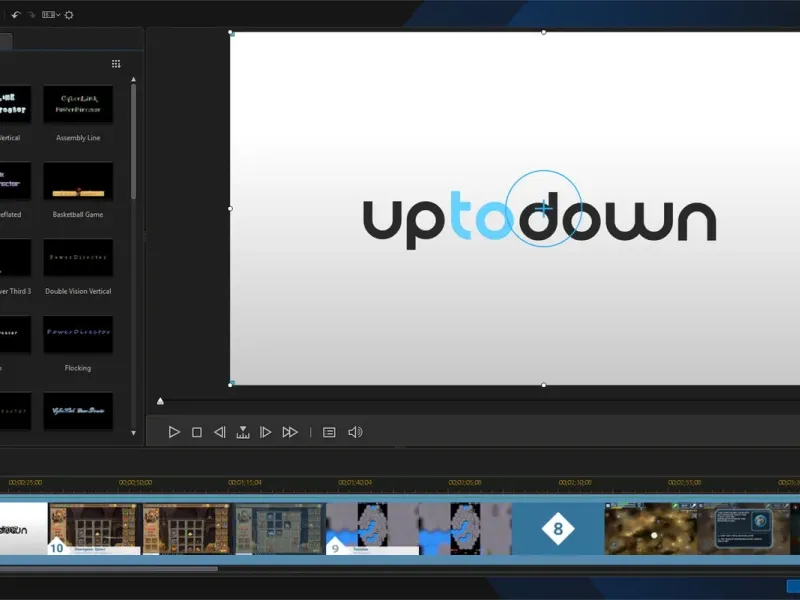
Task: Click the Flocking label text
Action: click(78, 368)
